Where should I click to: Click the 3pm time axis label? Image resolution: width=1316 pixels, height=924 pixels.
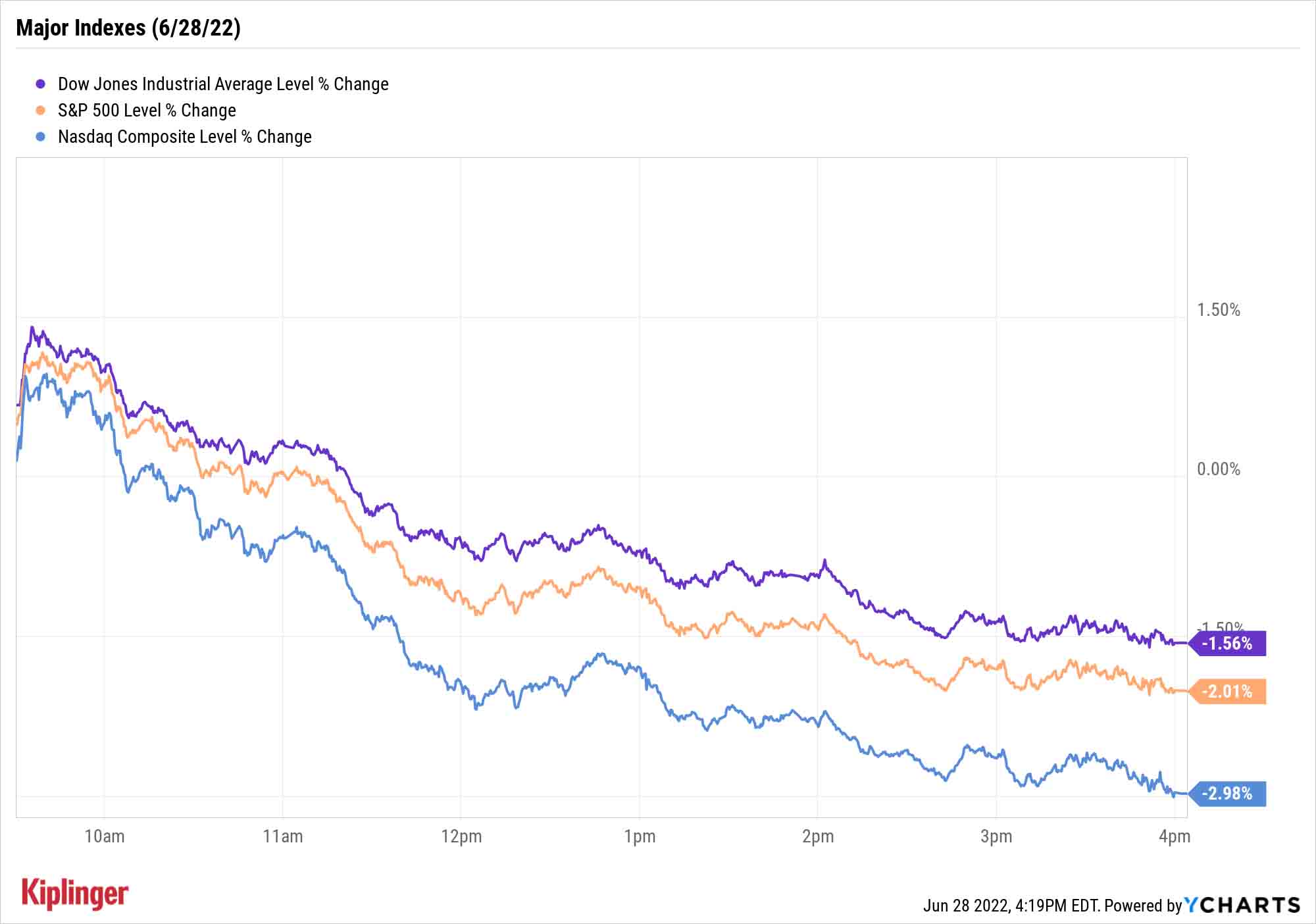[996, 836]
